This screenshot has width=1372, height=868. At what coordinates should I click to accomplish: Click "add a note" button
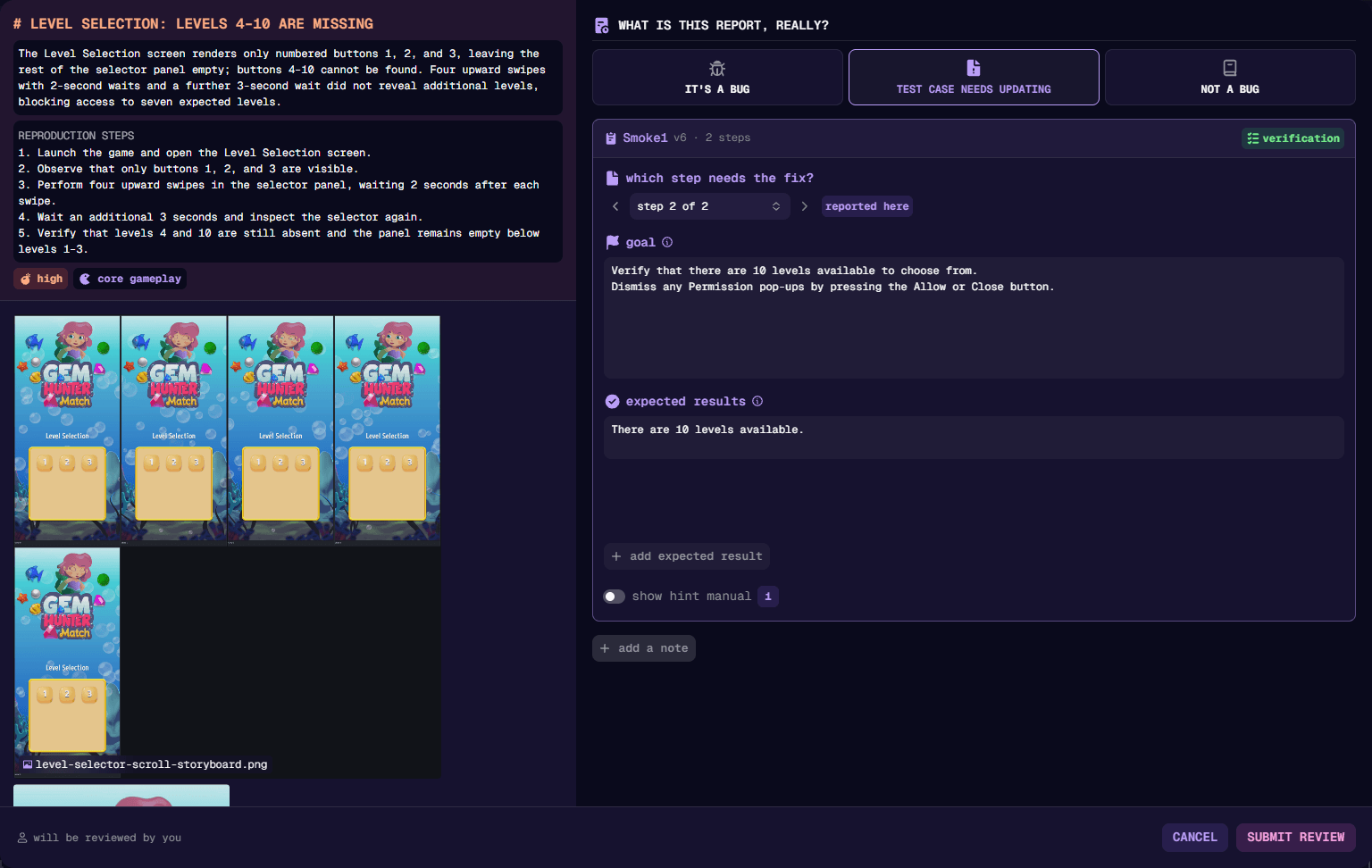(644, 648)
